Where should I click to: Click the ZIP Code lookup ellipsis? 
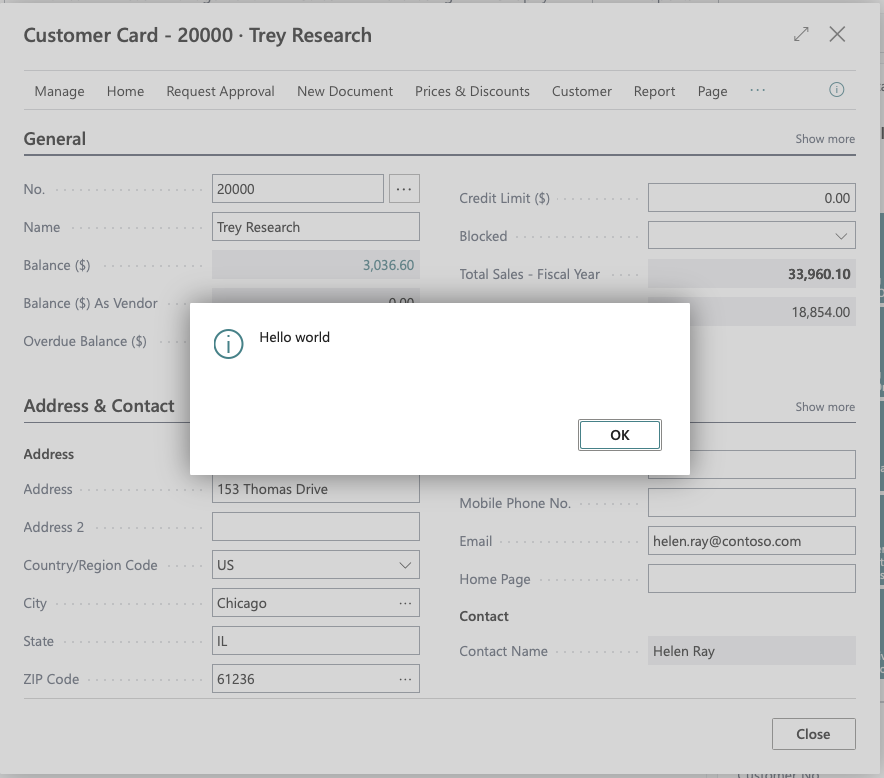click(x=405, y=679)
